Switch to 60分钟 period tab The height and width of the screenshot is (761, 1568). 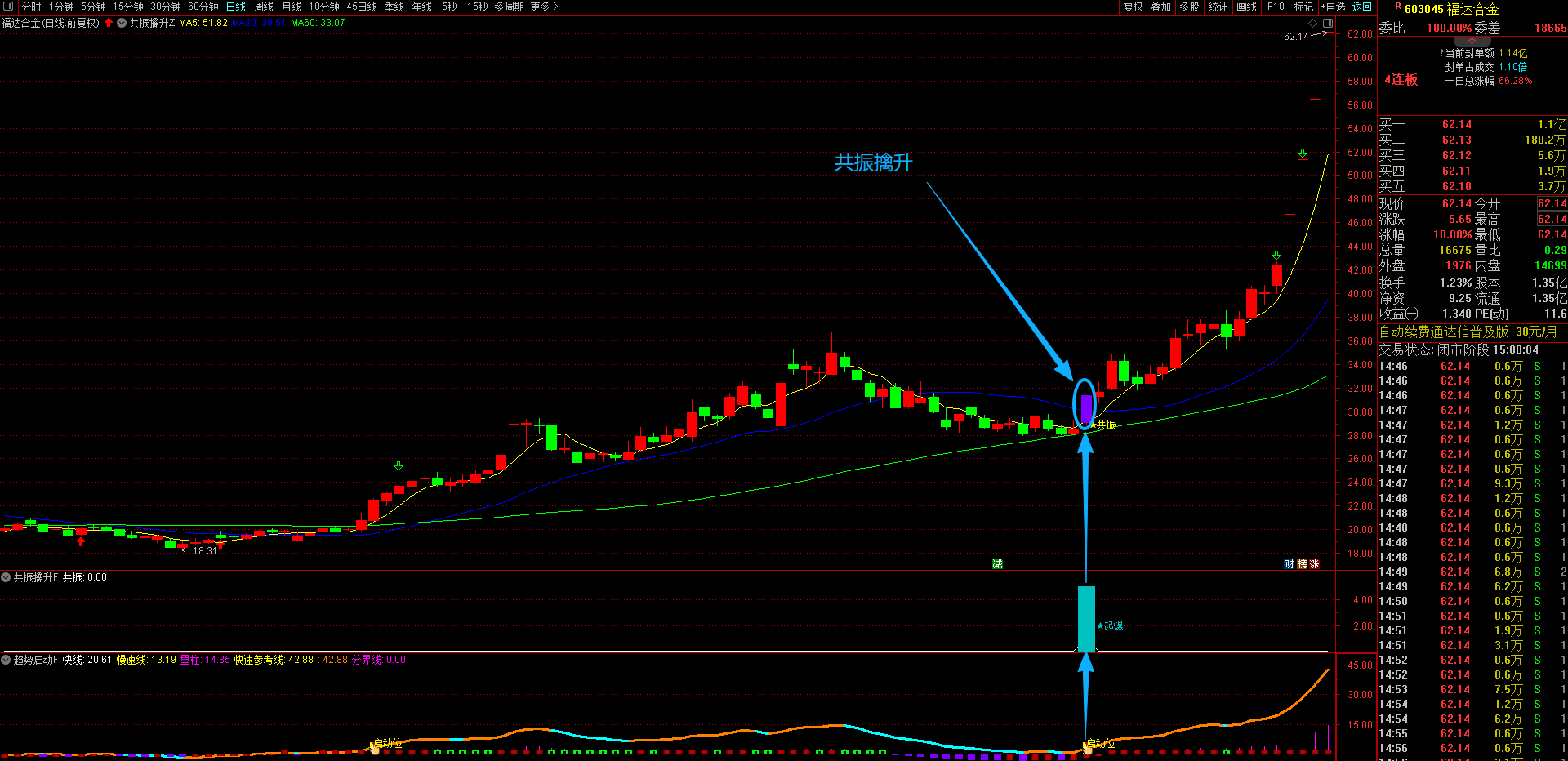pyautogui.click(x=203, y=7)
